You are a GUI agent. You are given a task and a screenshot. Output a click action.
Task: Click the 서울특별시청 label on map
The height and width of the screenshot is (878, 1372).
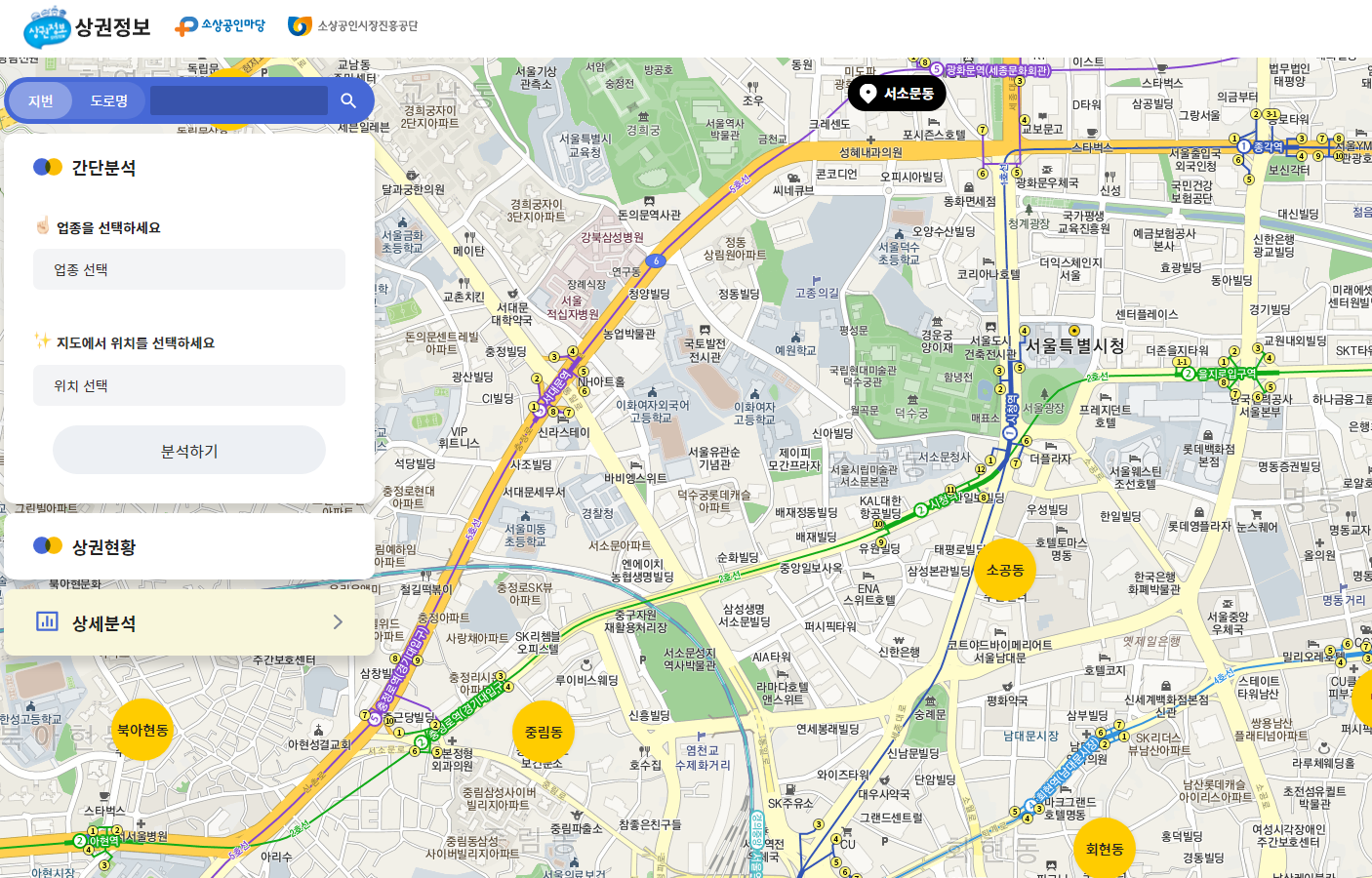1073,346
